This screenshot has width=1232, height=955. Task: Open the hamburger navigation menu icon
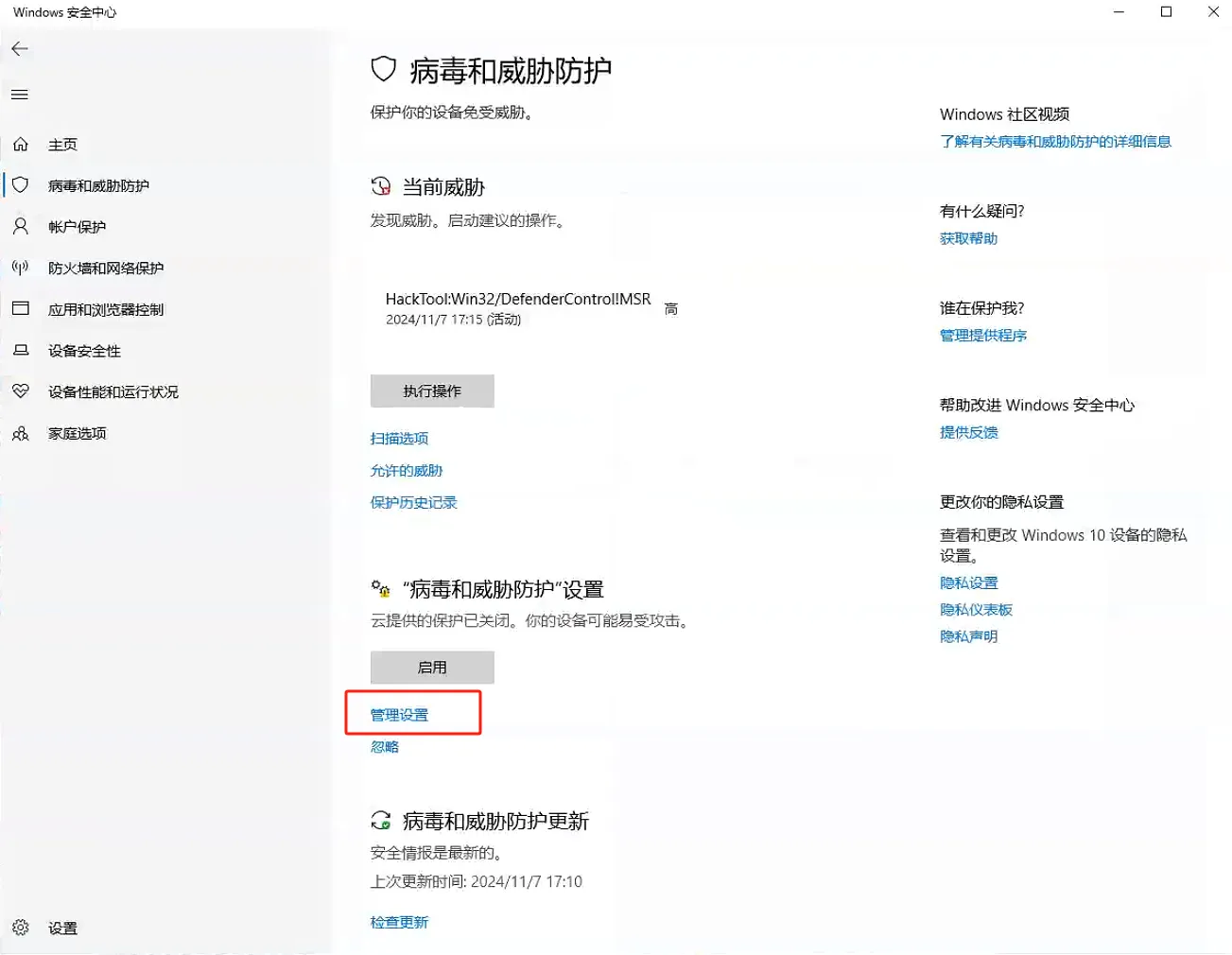(x=20, y=95)
